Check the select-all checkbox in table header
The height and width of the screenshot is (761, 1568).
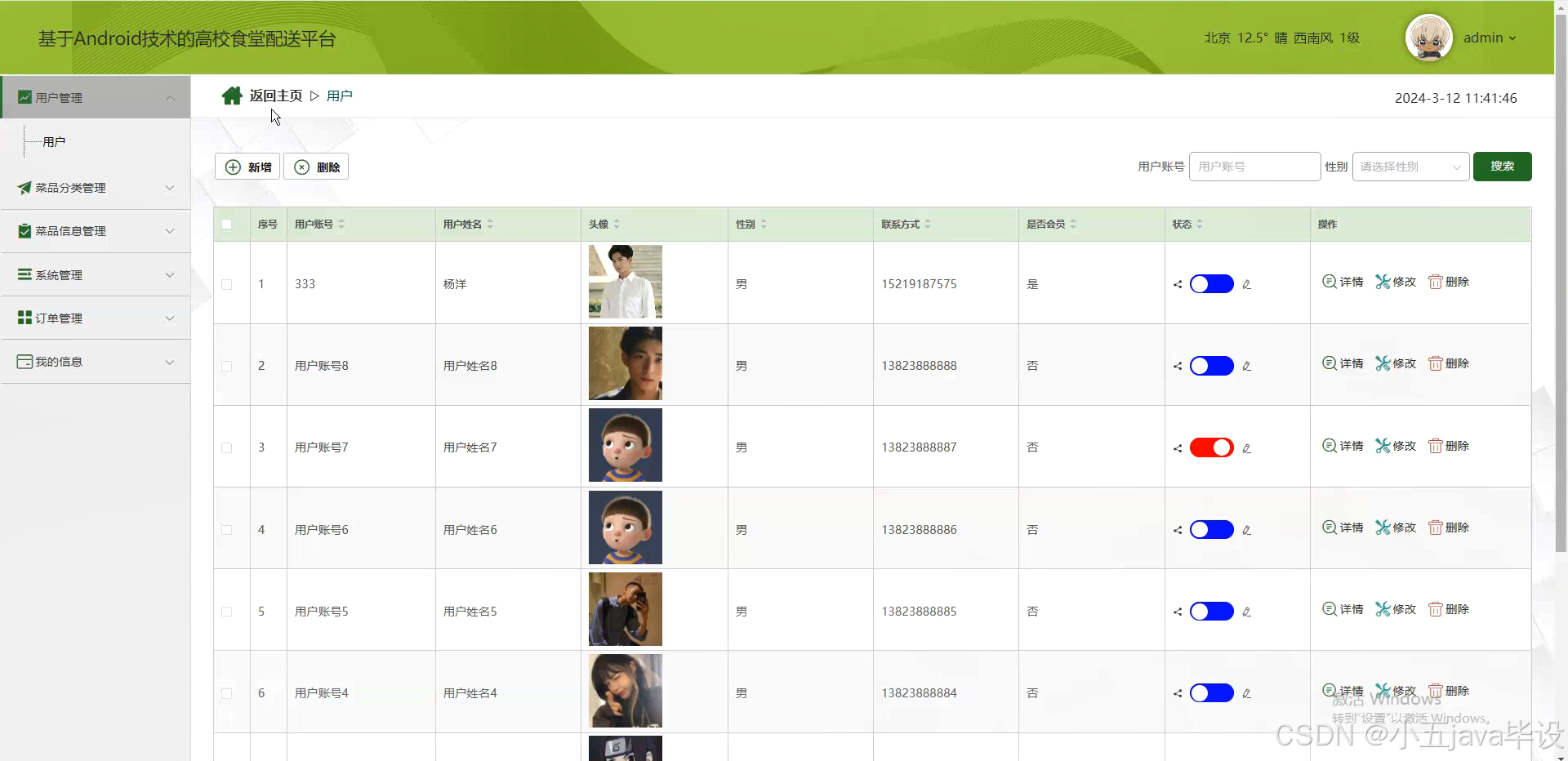227,225
